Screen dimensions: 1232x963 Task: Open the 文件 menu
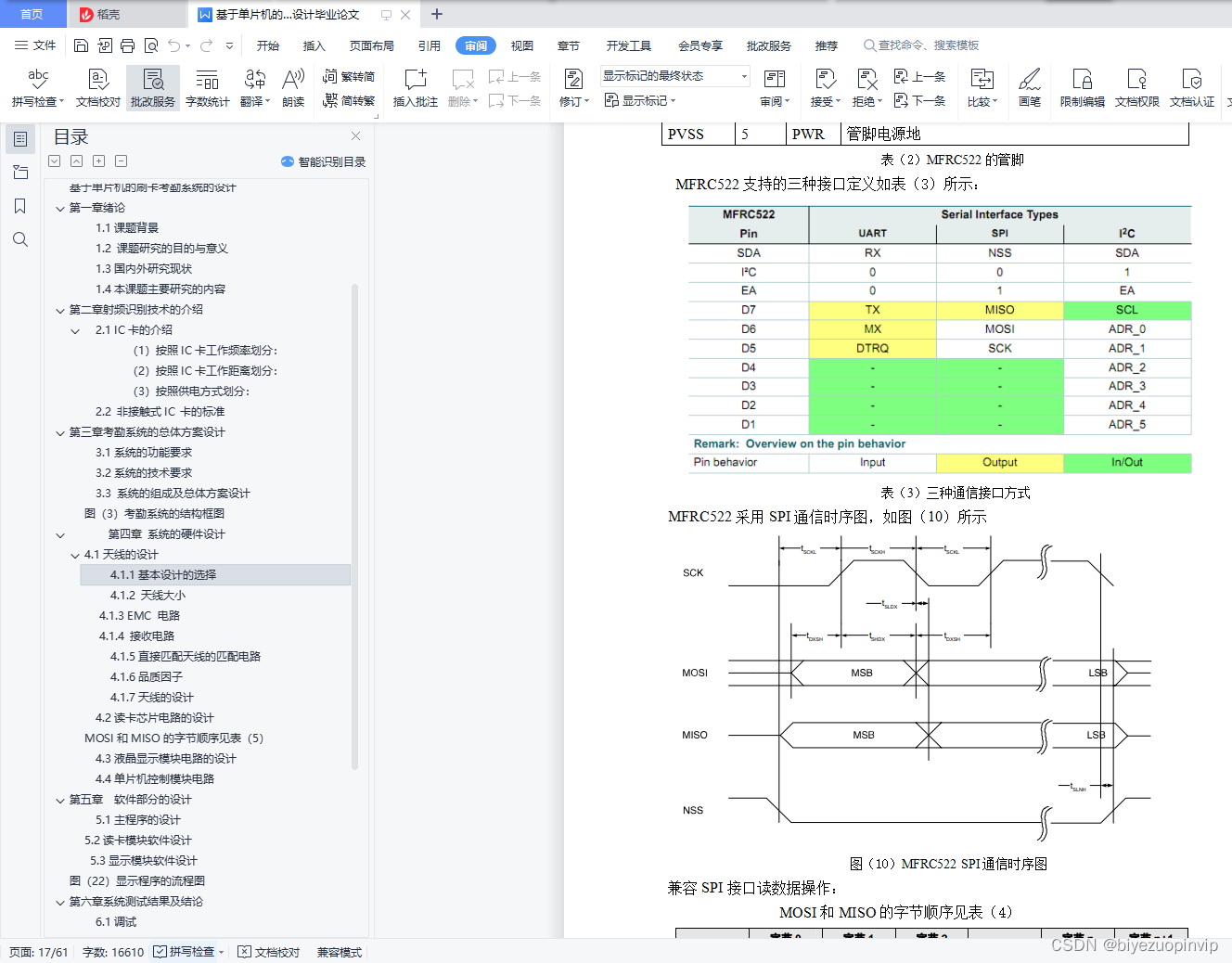(x=35, y=45)
